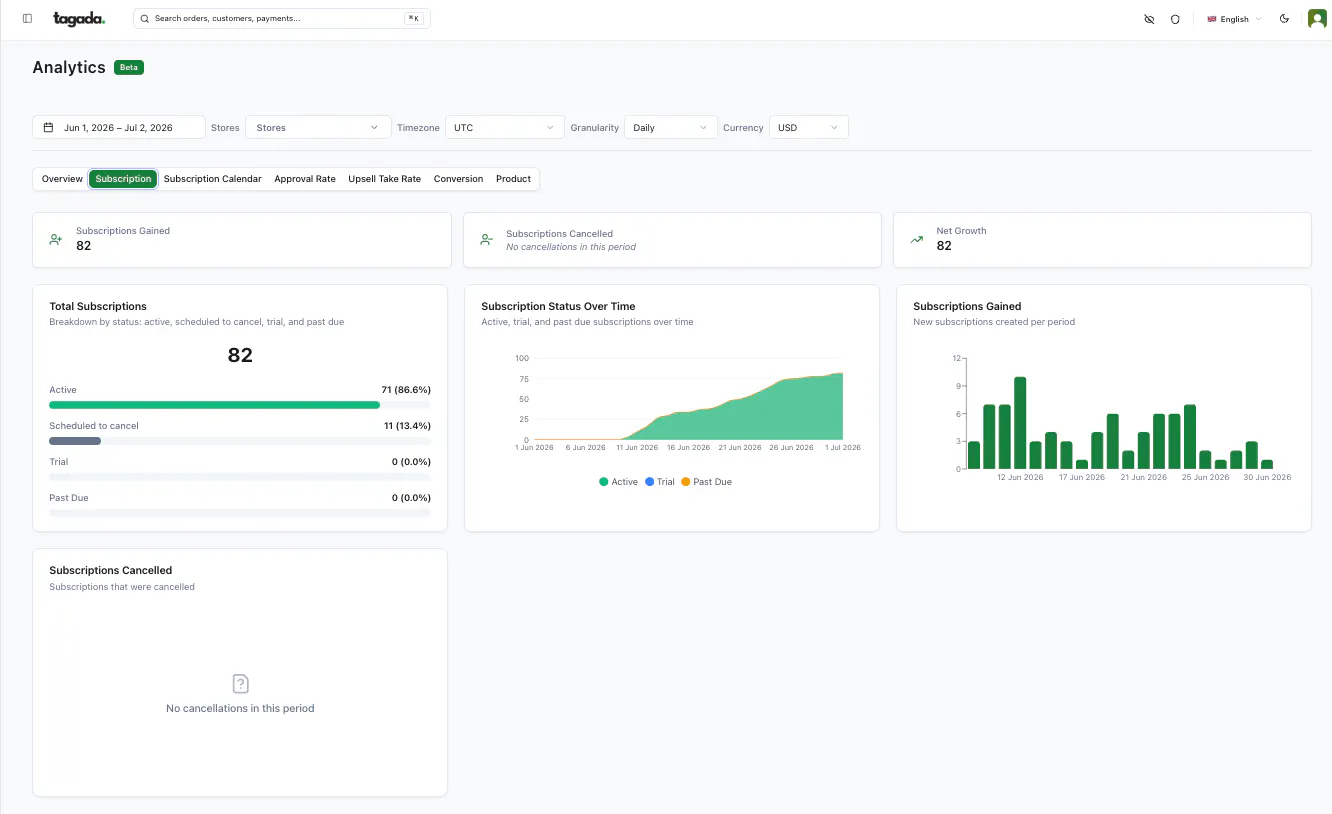Toggle the hide-values eye icon
Image resolution: width=1332 pixels, height=814 pixels.
(1149, 19)
